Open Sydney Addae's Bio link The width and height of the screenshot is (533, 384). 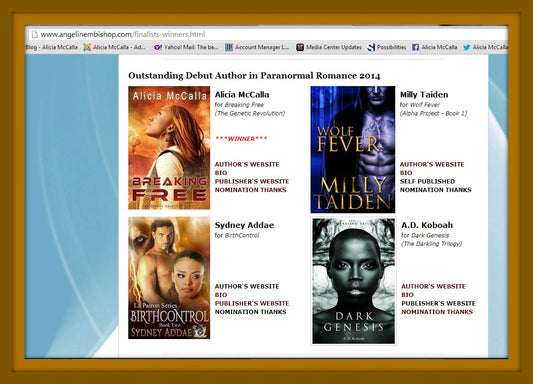[x=221, y=295]
